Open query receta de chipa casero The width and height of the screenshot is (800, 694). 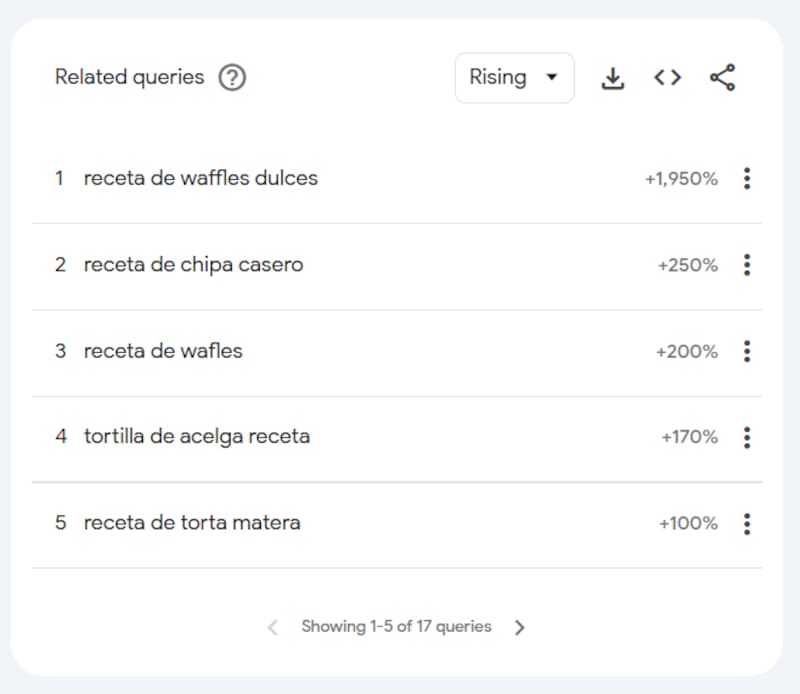pyautogui.click(x=193, y=265)
